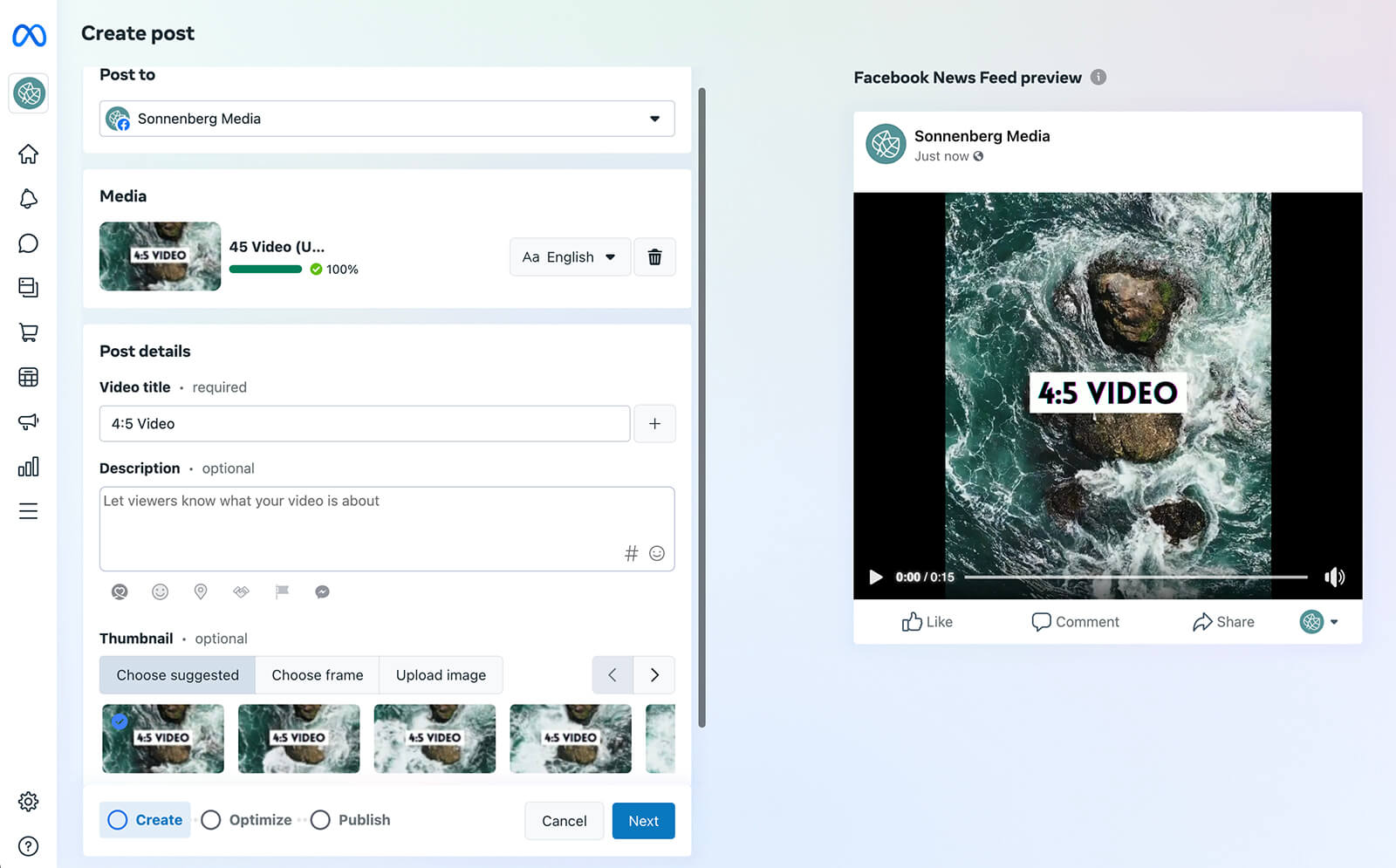Click the Description text area
This screenshot has width=1396, height=868.
(x=387, y=529)
